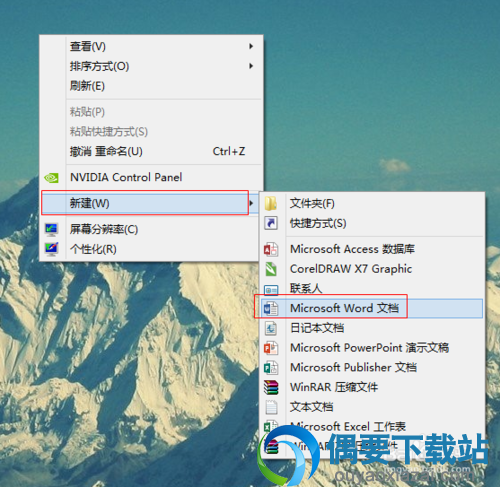The image size is (500, 487).
Task: Click the Microsoft Publisher icon
Action: (x=271, y=367)
